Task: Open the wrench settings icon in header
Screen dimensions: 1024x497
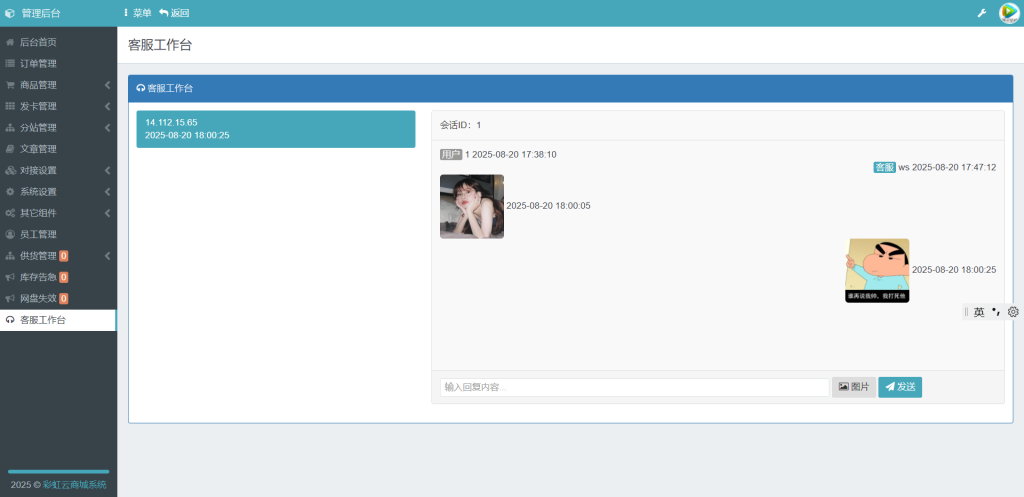Action: pyautogui.click(x=981, y=13)
